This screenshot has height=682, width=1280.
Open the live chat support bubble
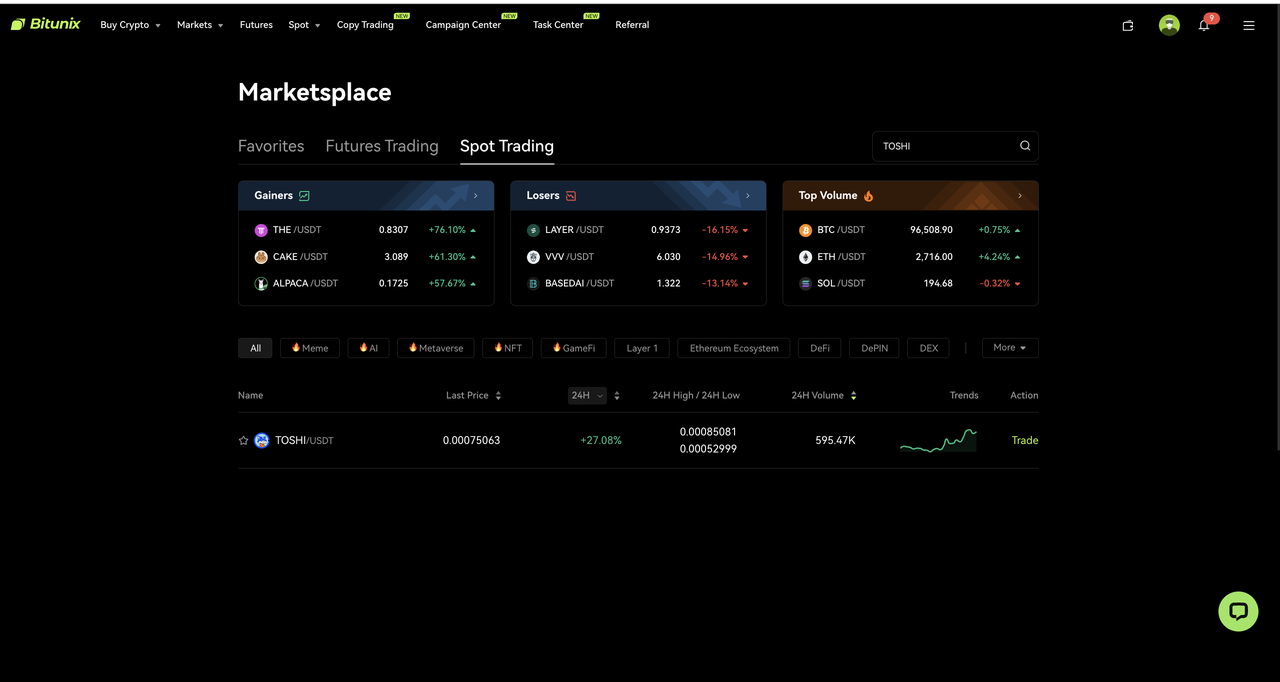click(x=1238, y=611)
